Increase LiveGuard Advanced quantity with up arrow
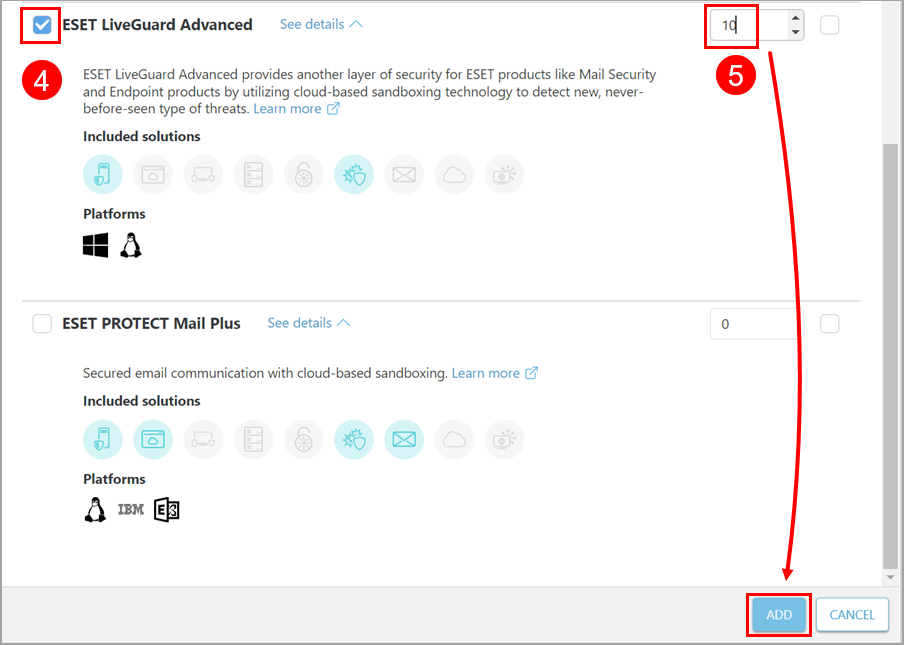Image resolution: width=904 pixels, height=645 pixels. tap(796, 18)
